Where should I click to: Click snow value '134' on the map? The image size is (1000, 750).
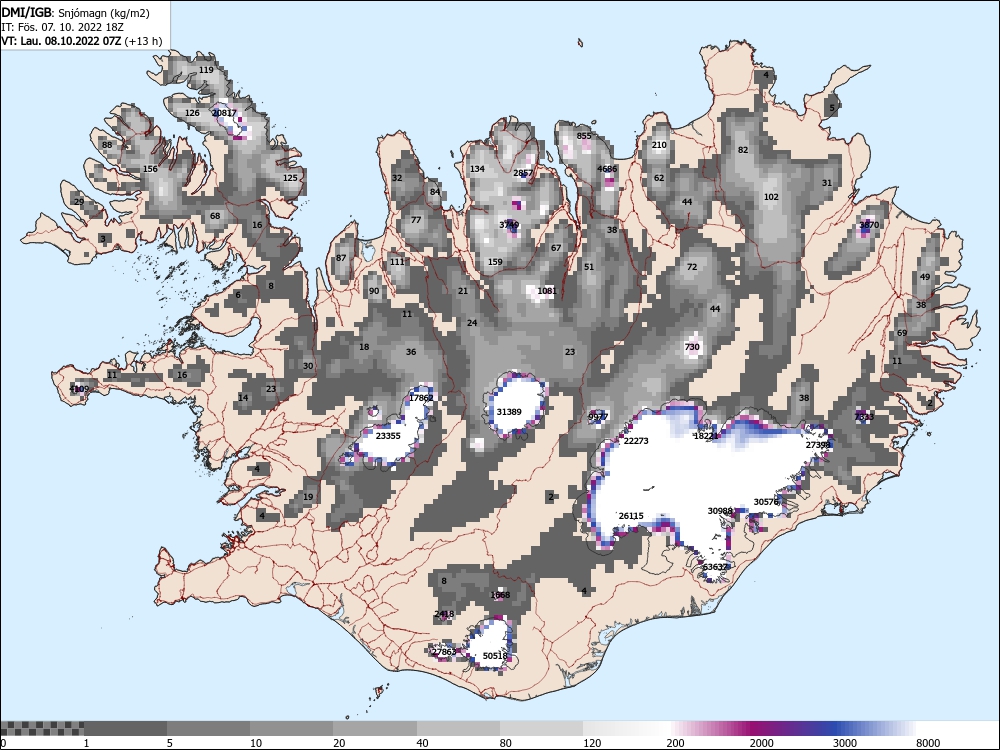pyautogui.click(x=477, y=169)
